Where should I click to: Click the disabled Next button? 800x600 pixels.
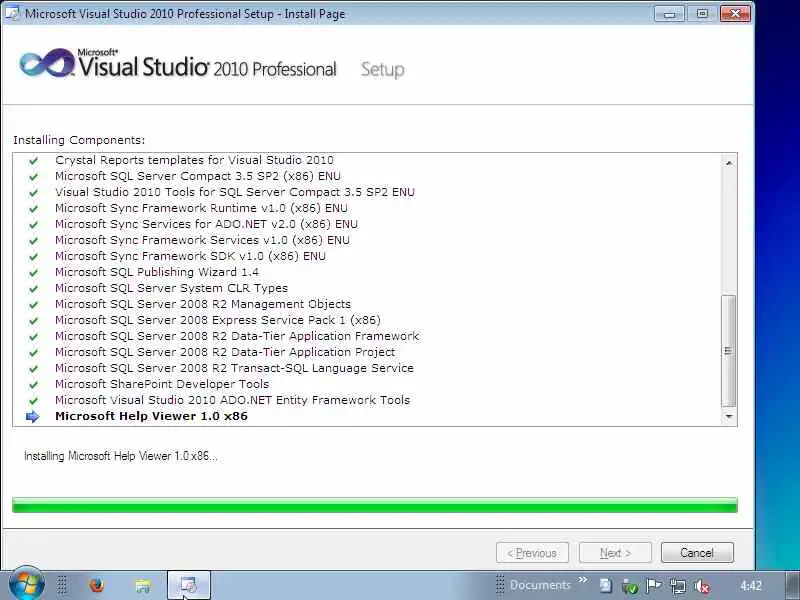tap(615, 553)
